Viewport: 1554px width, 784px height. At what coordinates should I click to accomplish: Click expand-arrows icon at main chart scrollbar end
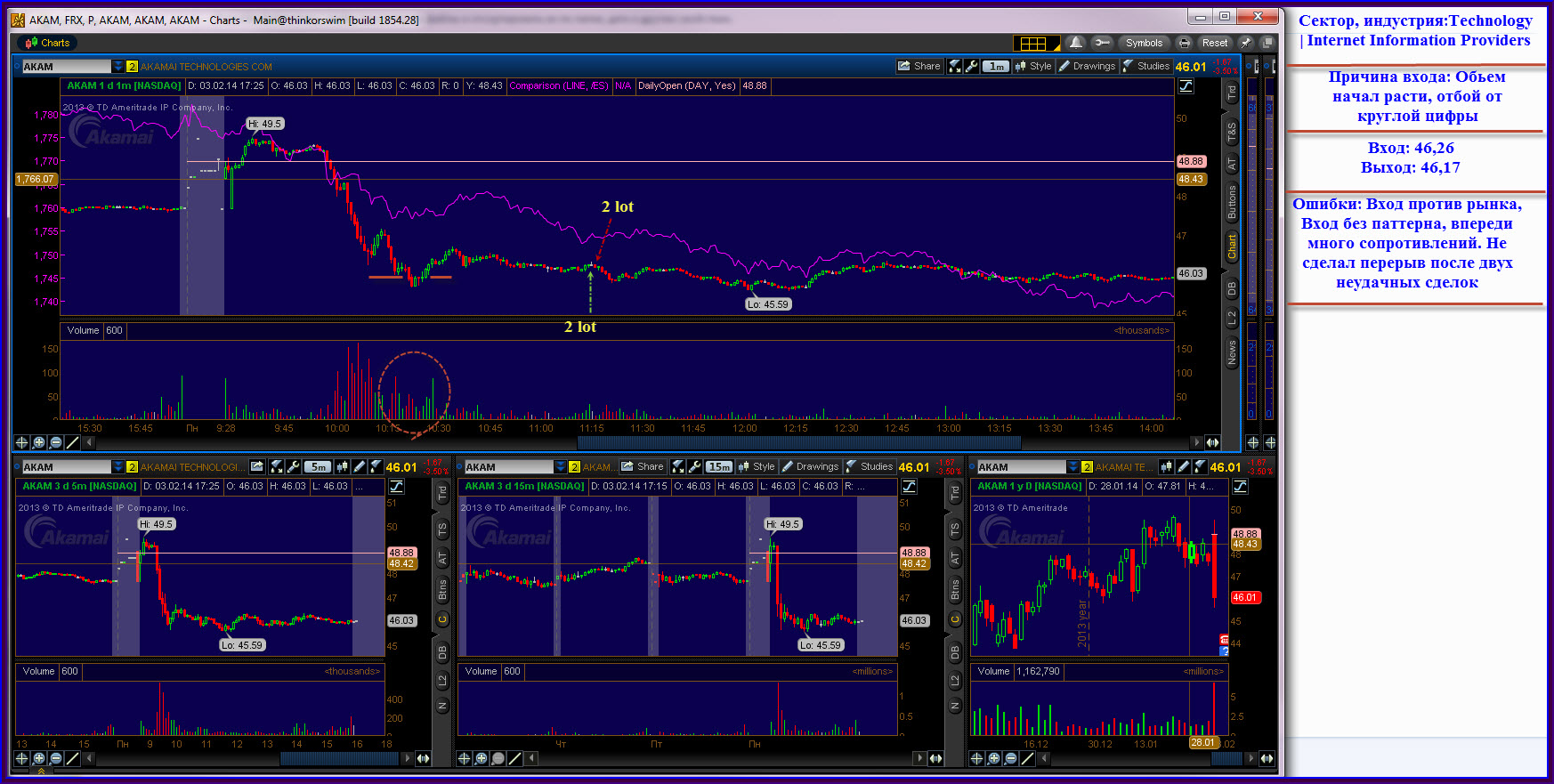pos(1212,442)
